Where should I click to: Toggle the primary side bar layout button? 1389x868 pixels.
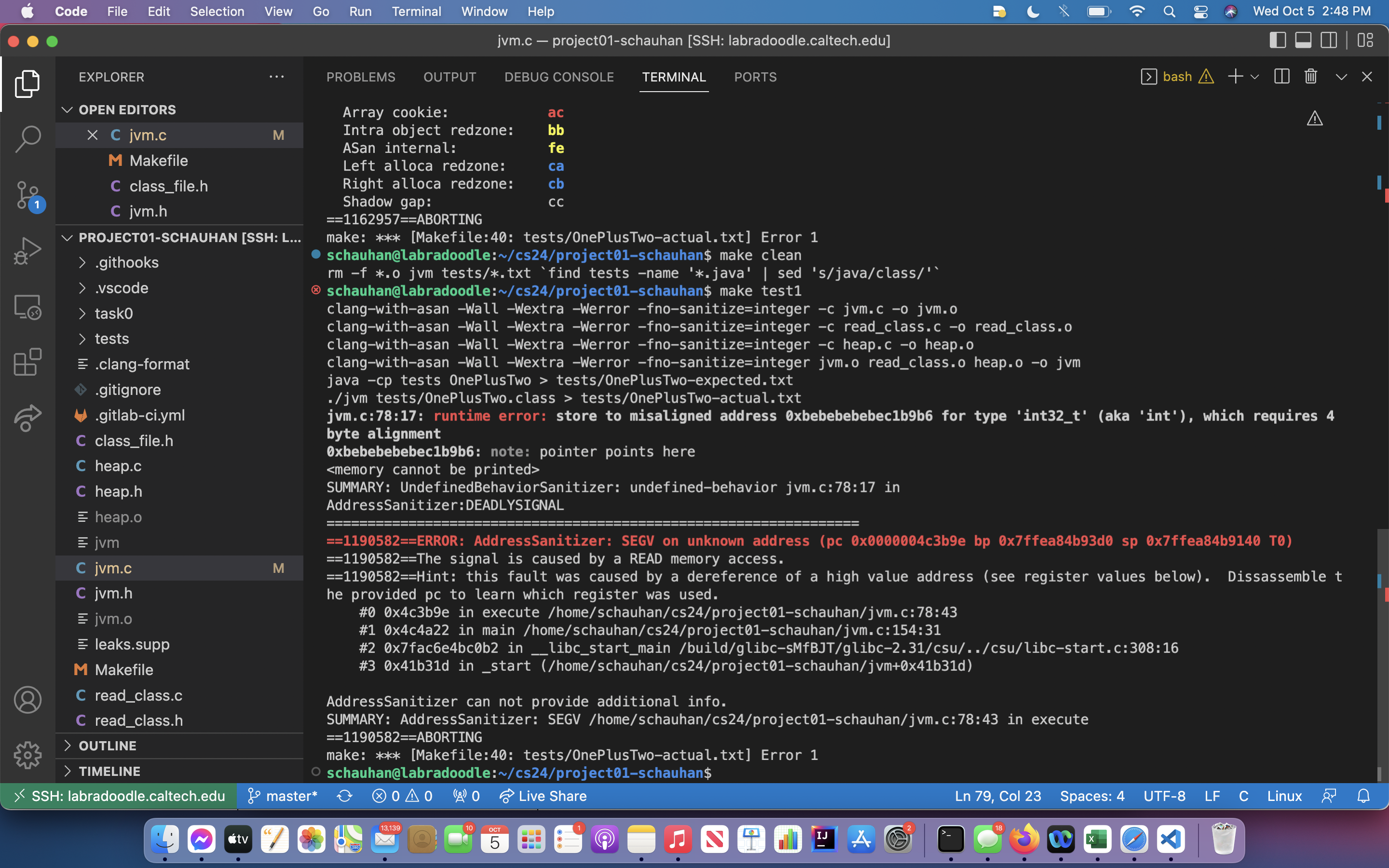(x=1278, y=41)
